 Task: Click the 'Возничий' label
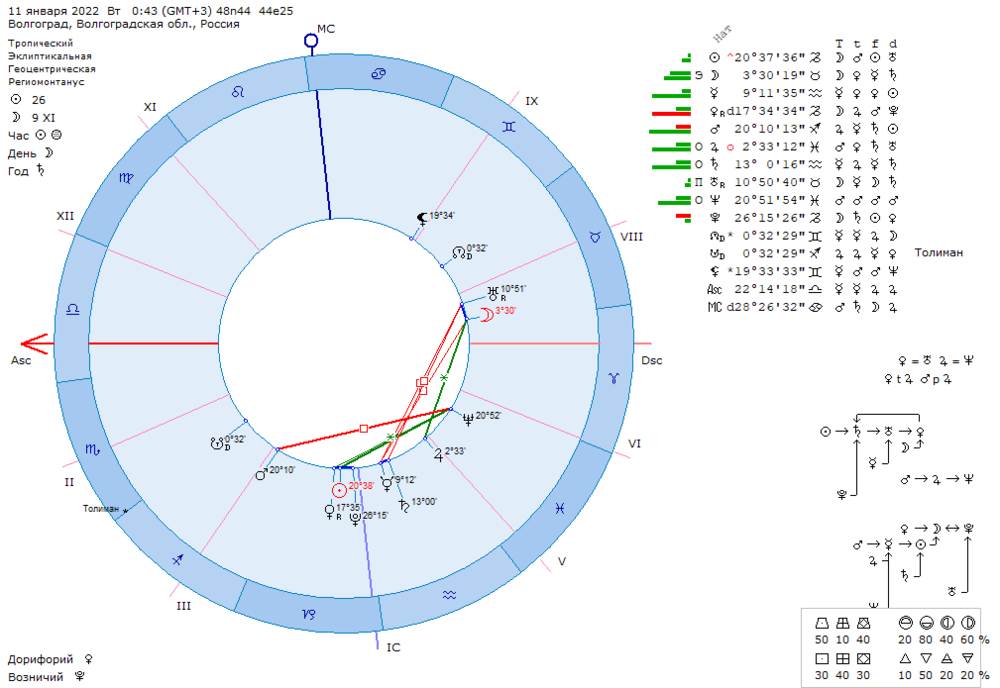[x=35, y=677]
